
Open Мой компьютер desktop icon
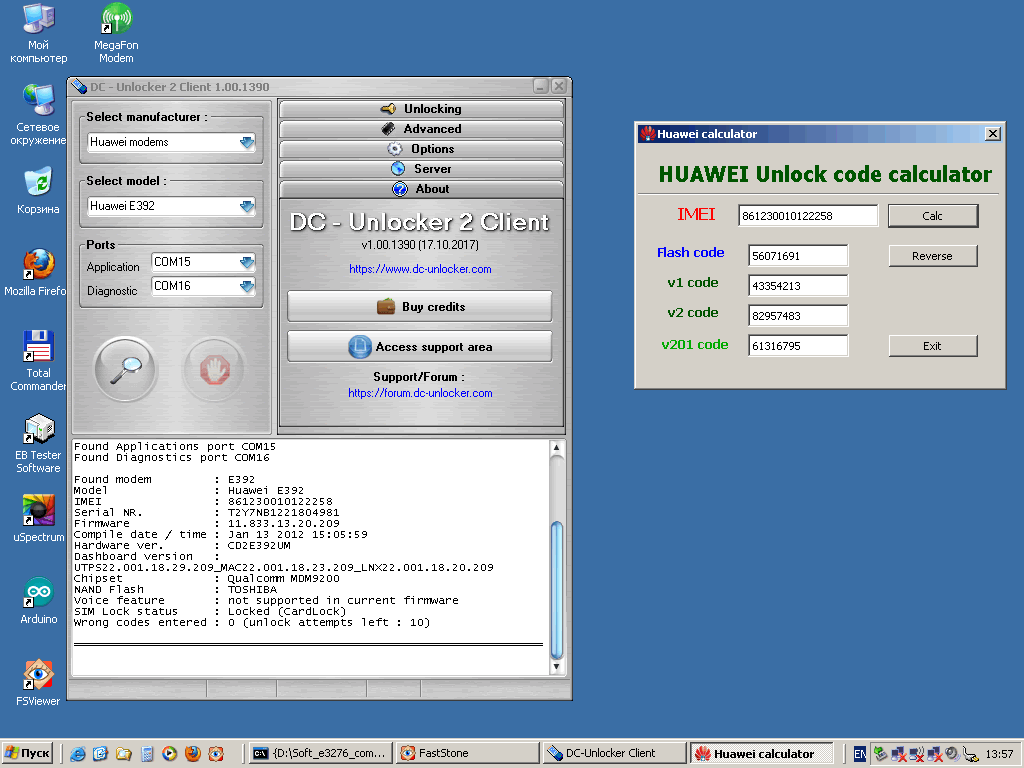[38, 33]
